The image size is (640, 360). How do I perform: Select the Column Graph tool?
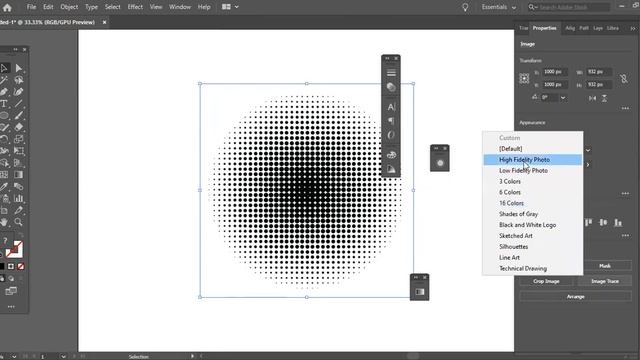18,198
